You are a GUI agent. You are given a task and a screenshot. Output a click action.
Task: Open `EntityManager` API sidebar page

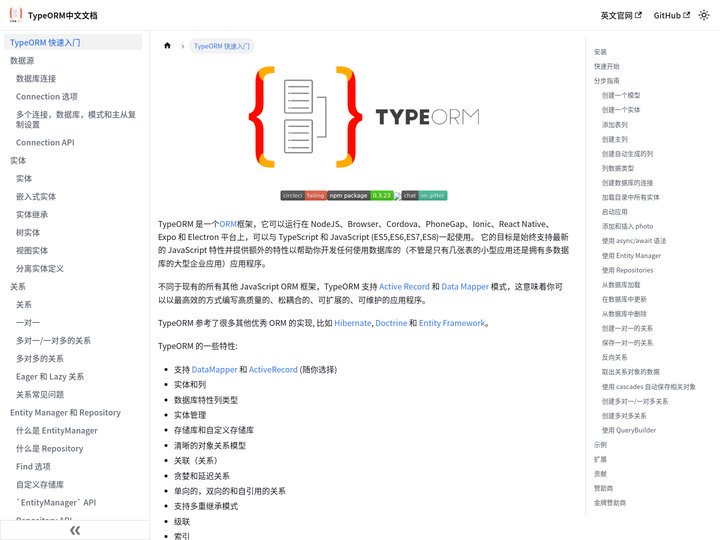56,502
